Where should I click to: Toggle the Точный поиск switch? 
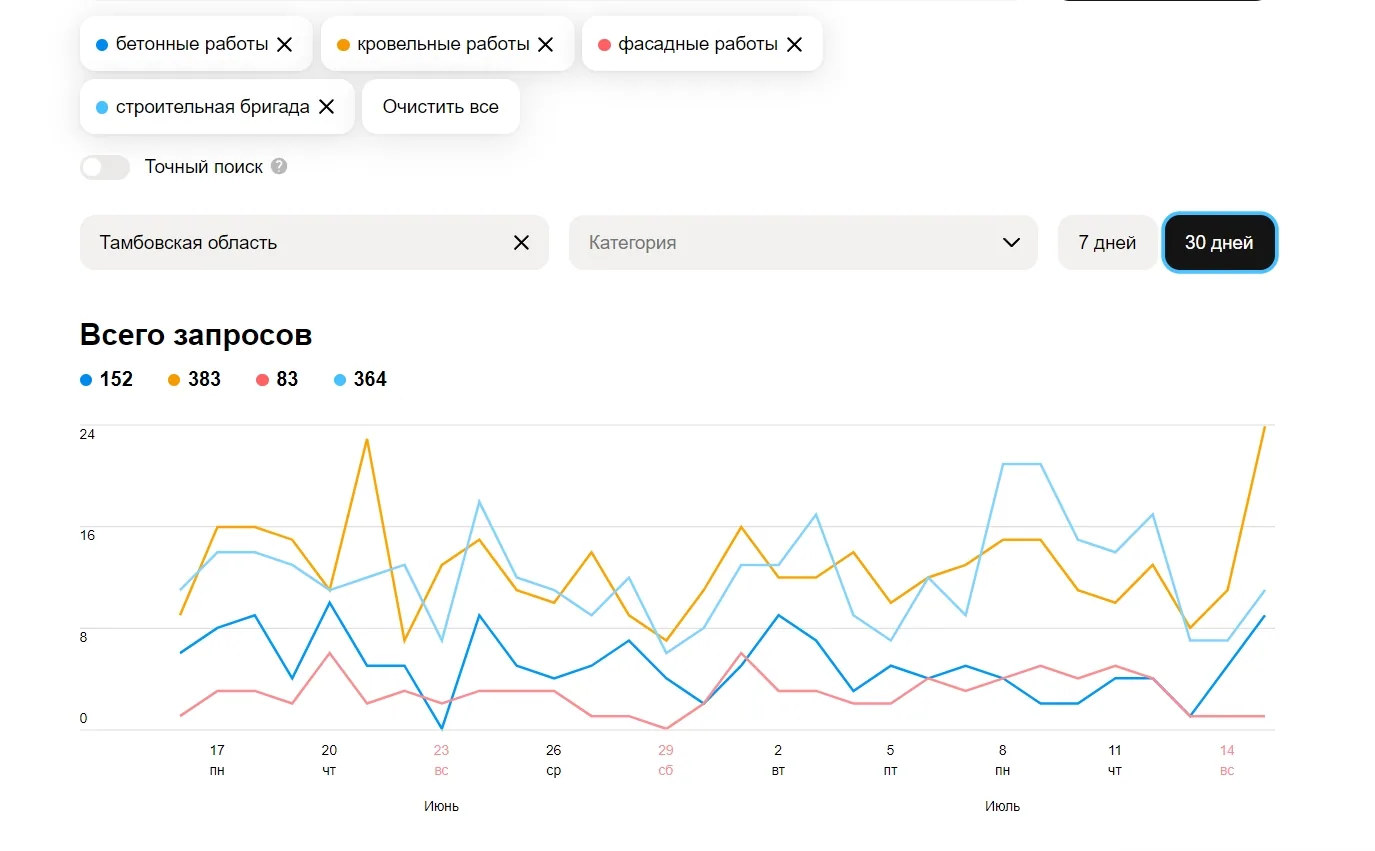coord(105,167)
